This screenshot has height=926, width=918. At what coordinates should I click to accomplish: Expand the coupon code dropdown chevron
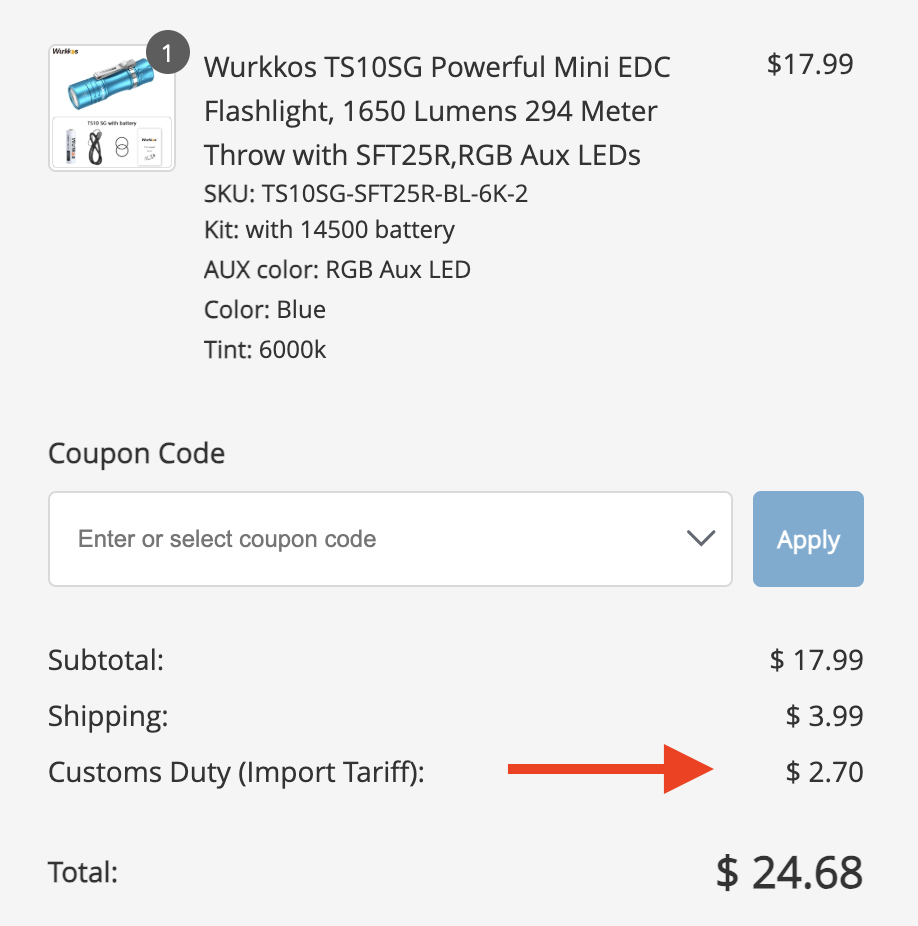(701, 538)
